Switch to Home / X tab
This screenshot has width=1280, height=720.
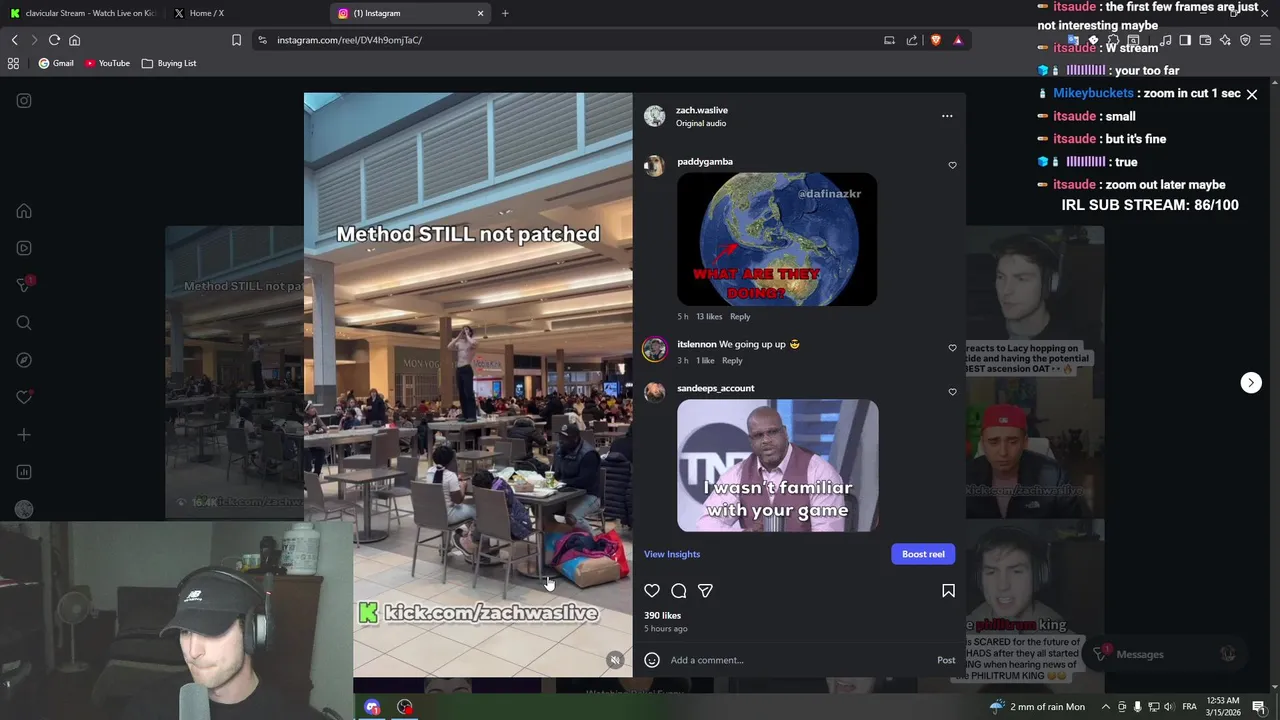245,13
